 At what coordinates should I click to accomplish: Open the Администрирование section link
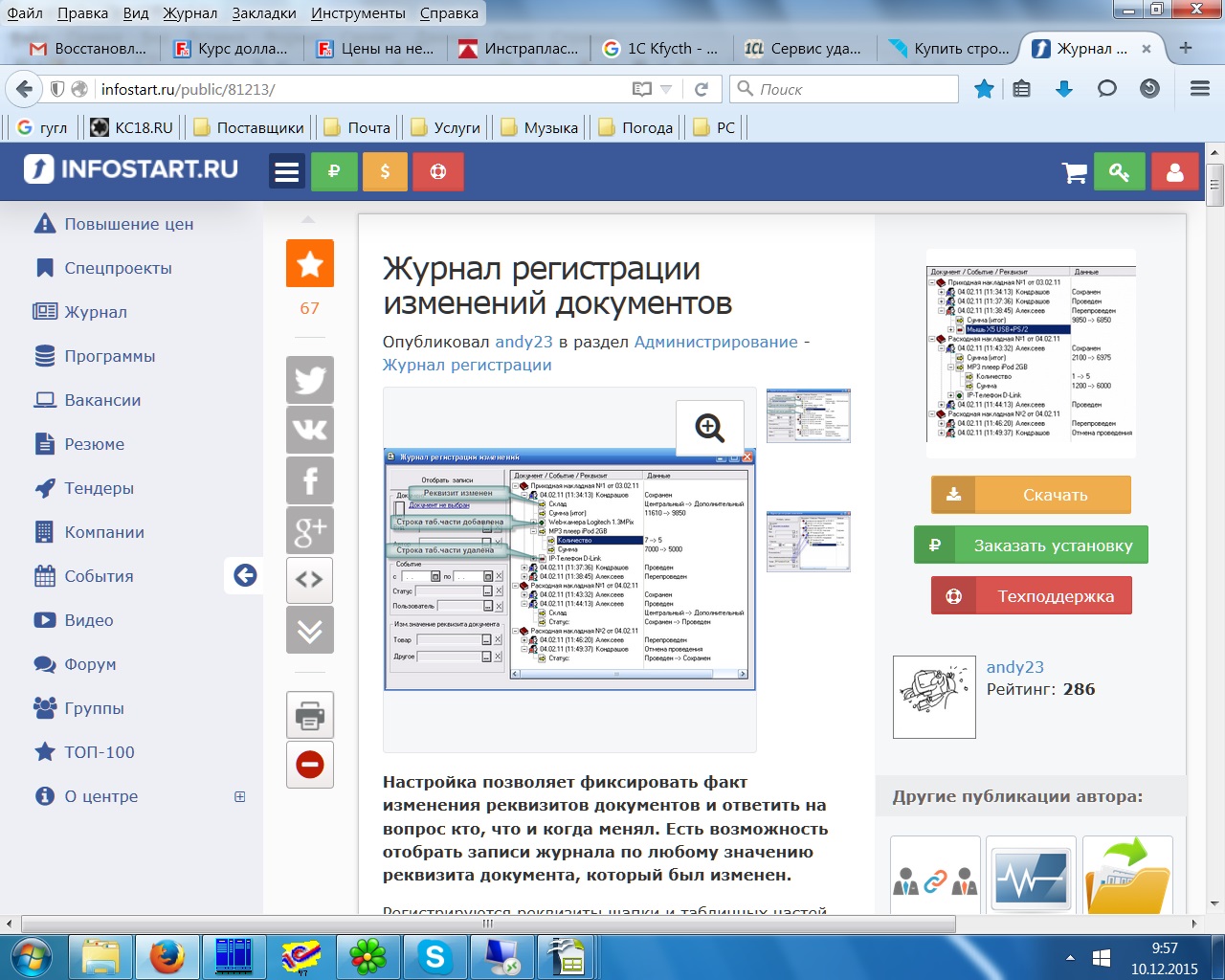point(715,342)
